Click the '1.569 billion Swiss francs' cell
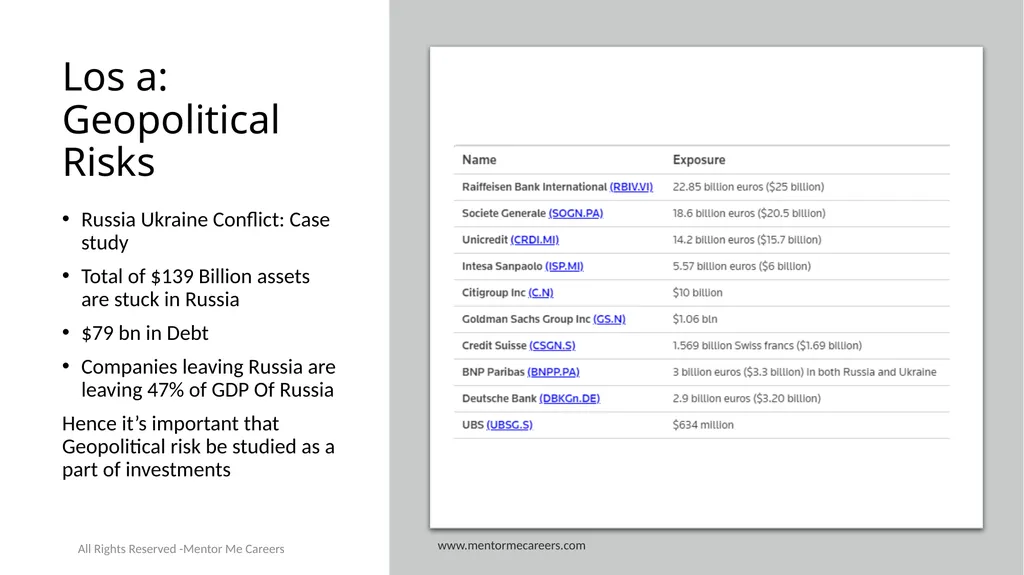This screenshot has width=1024, height=575. coord(767,346)
